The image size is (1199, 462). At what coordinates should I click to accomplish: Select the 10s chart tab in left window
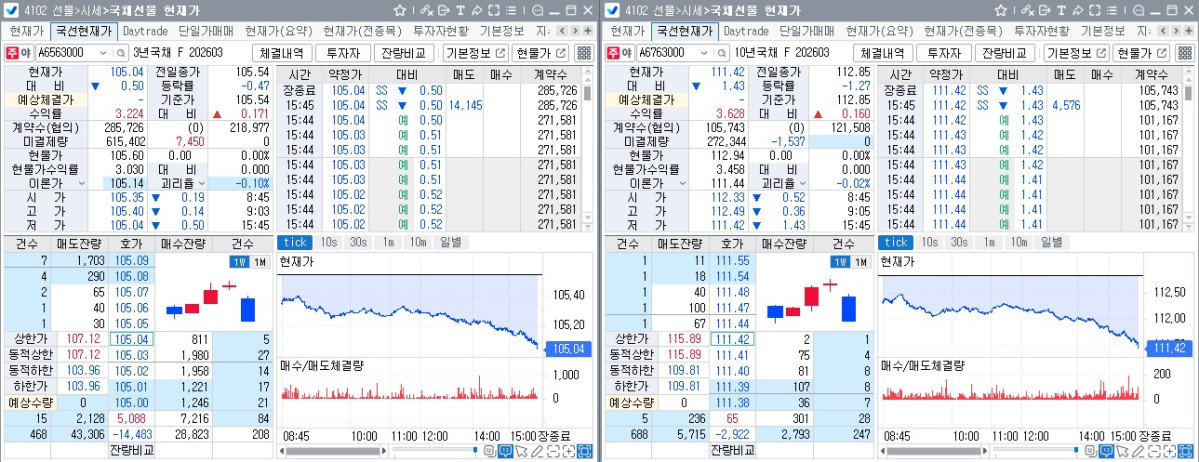point(329,242)
